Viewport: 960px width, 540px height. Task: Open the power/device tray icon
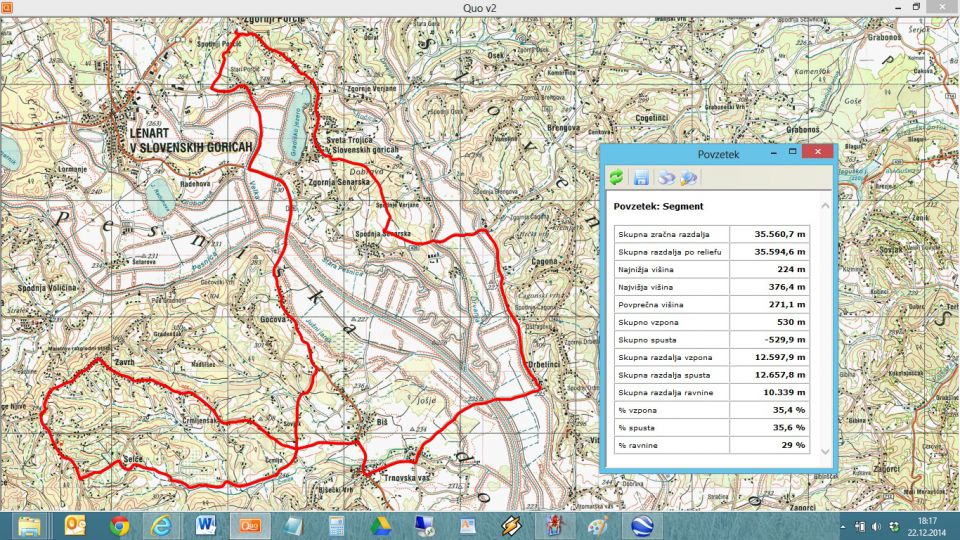(860, 527)
